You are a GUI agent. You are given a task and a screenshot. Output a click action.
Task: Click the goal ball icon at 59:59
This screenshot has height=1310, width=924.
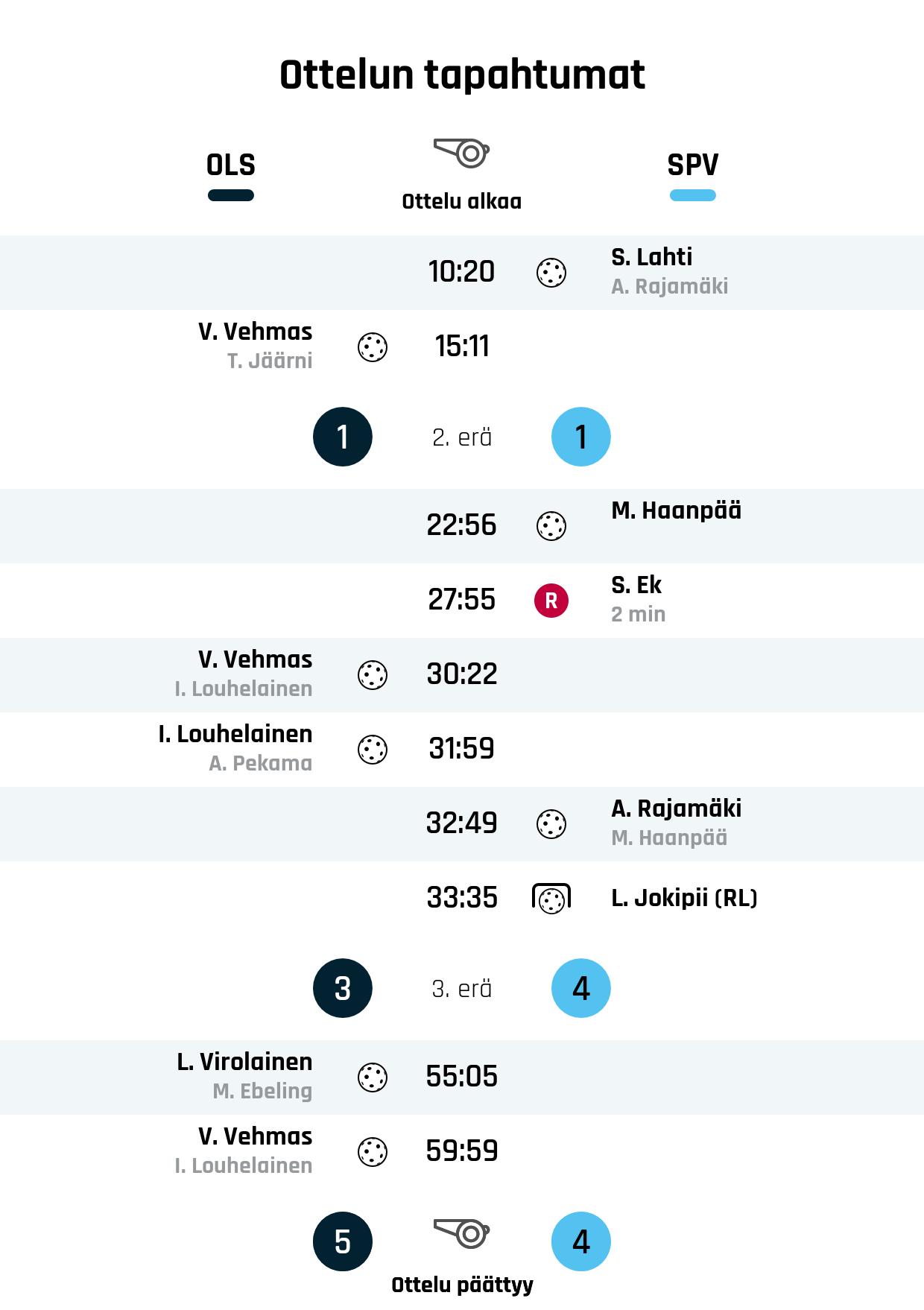point(373,1152)
